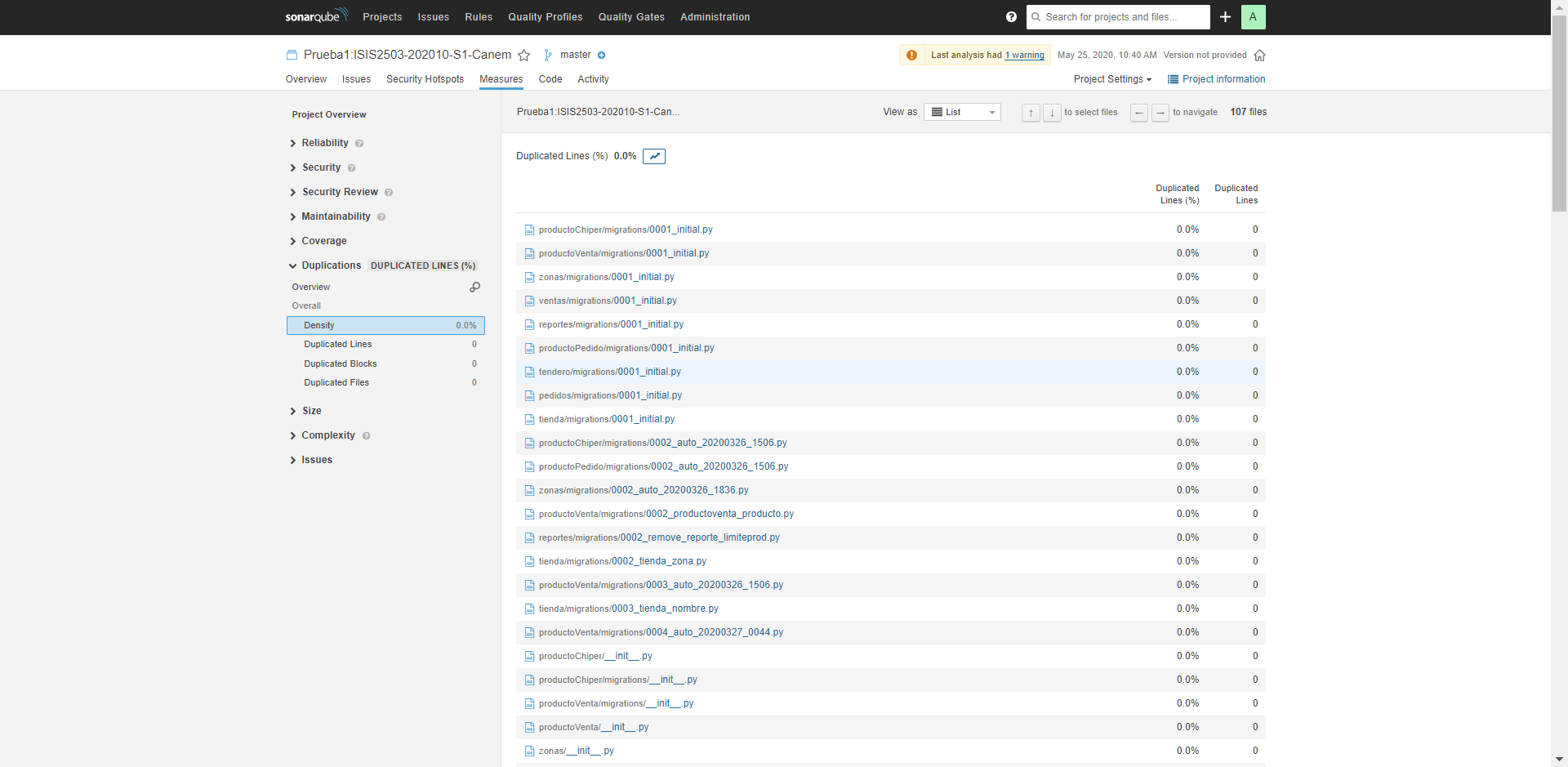This screenshot has width=1568, height=767.
Task: Open the user avatar A menu
Action: (x=1253, y=17)
